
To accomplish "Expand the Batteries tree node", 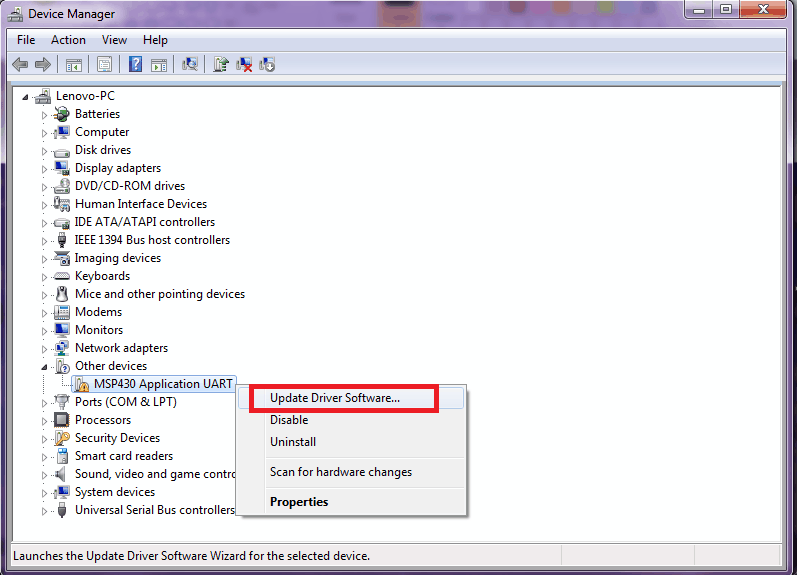I will [44, 114].
